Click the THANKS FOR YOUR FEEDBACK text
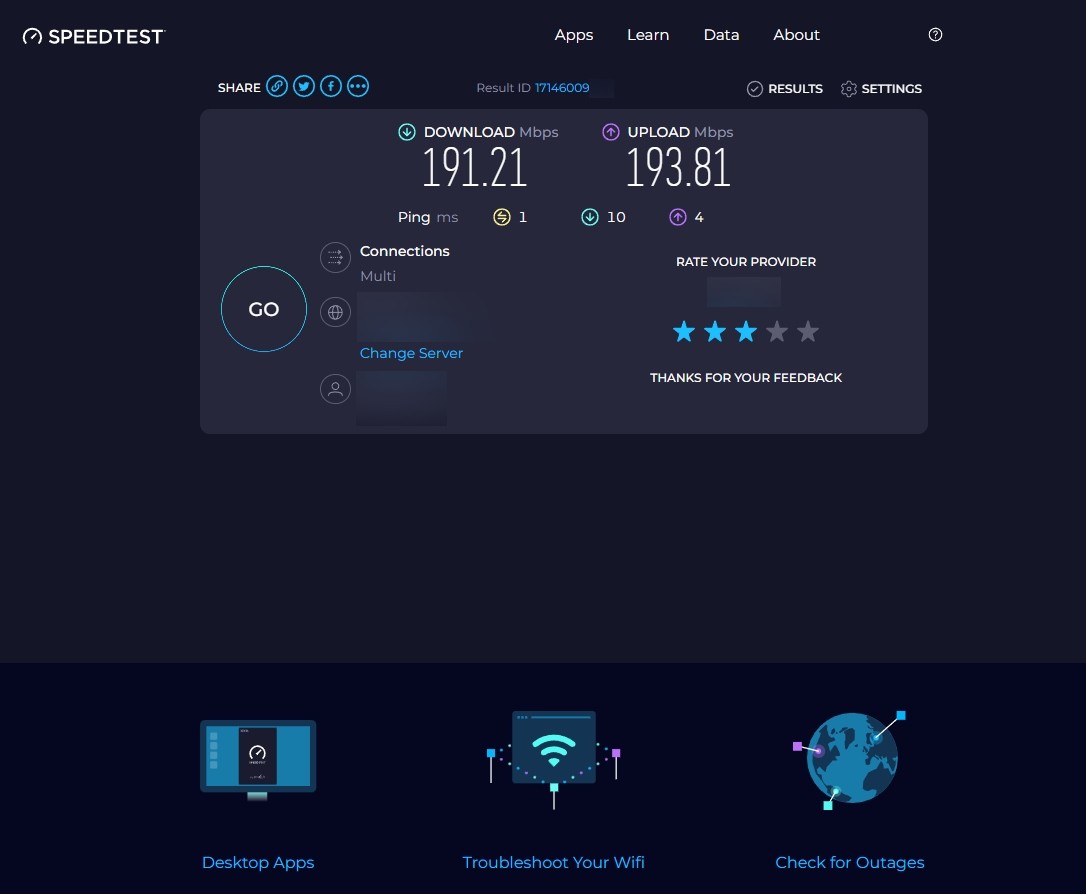The image size is (1086, 894). pos(746,377)
